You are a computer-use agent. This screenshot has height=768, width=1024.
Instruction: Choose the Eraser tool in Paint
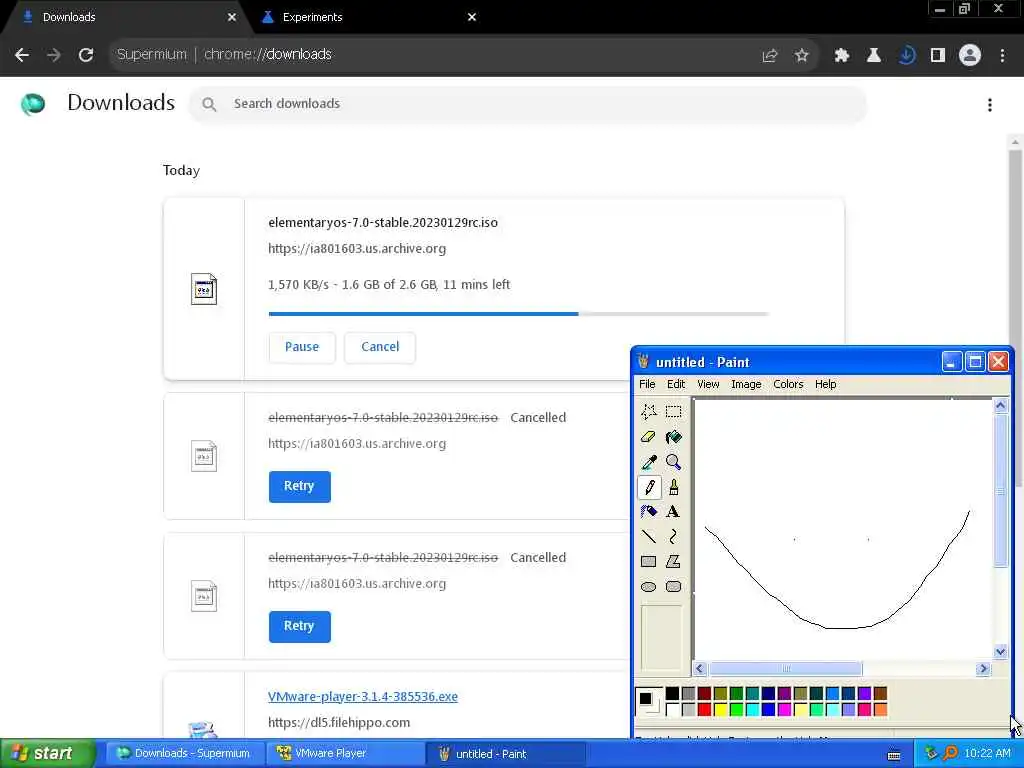(x=648, y=437)
